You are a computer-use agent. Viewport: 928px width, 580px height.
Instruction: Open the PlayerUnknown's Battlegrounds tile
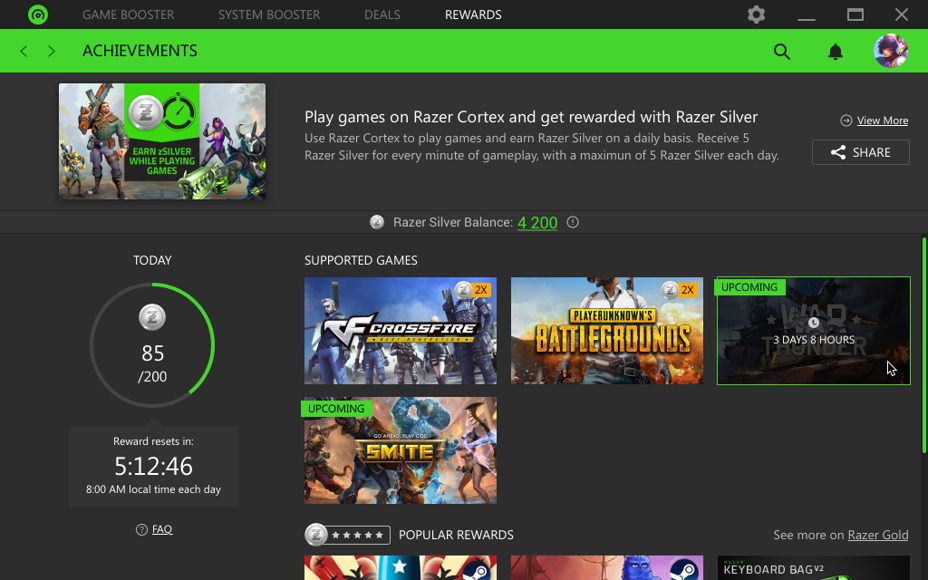click(x=607, y=331)
